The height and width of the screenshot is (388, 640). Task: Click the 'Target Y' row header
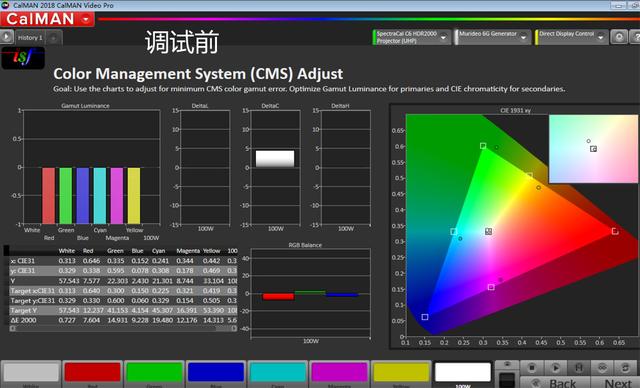[24, 310]
